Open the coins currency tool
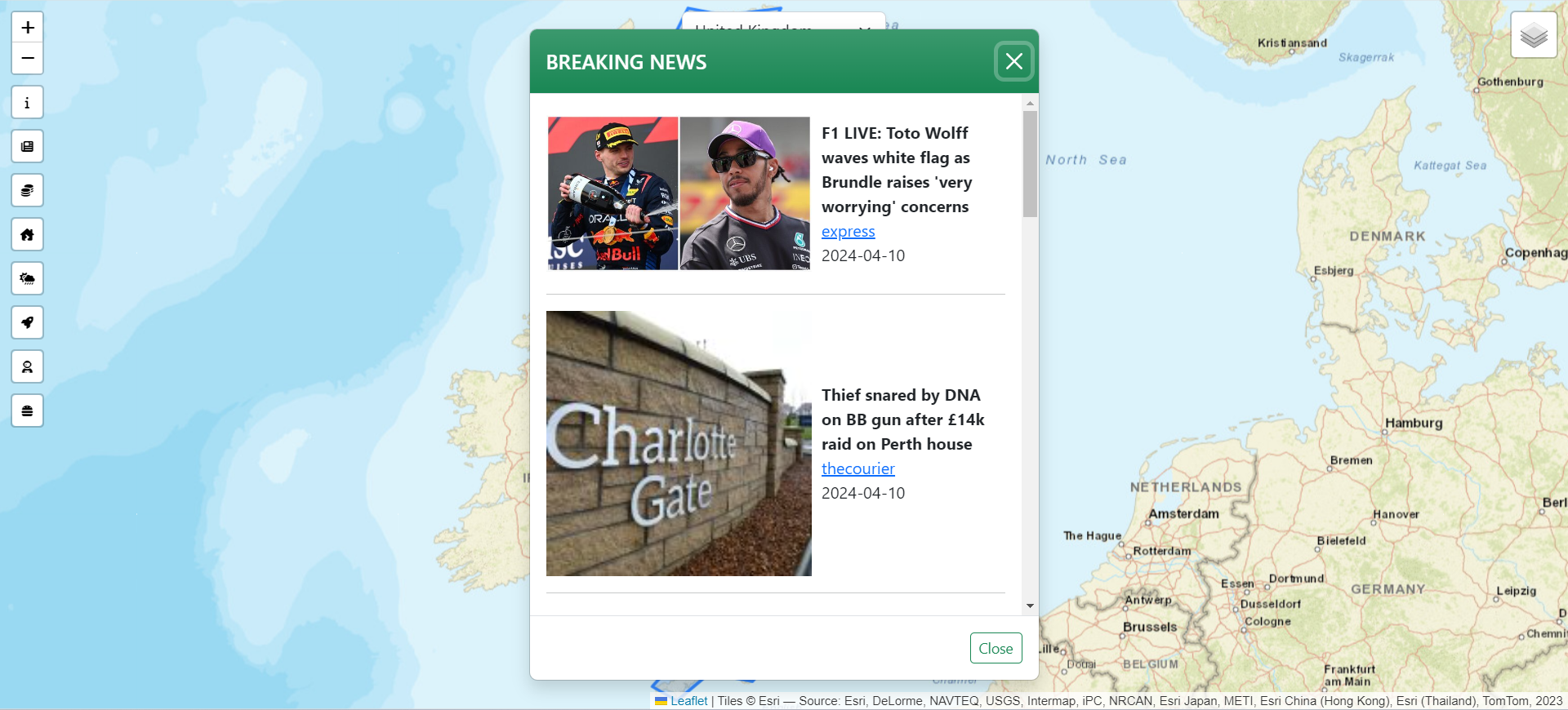Viewport: 1568px width, 710px height. click(x=27, y=191)
